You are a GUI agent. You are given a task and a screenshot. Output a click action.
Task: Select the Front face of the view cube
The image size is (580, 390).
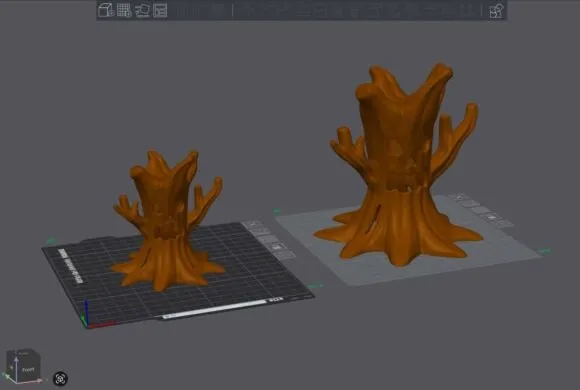coord(28,369)
